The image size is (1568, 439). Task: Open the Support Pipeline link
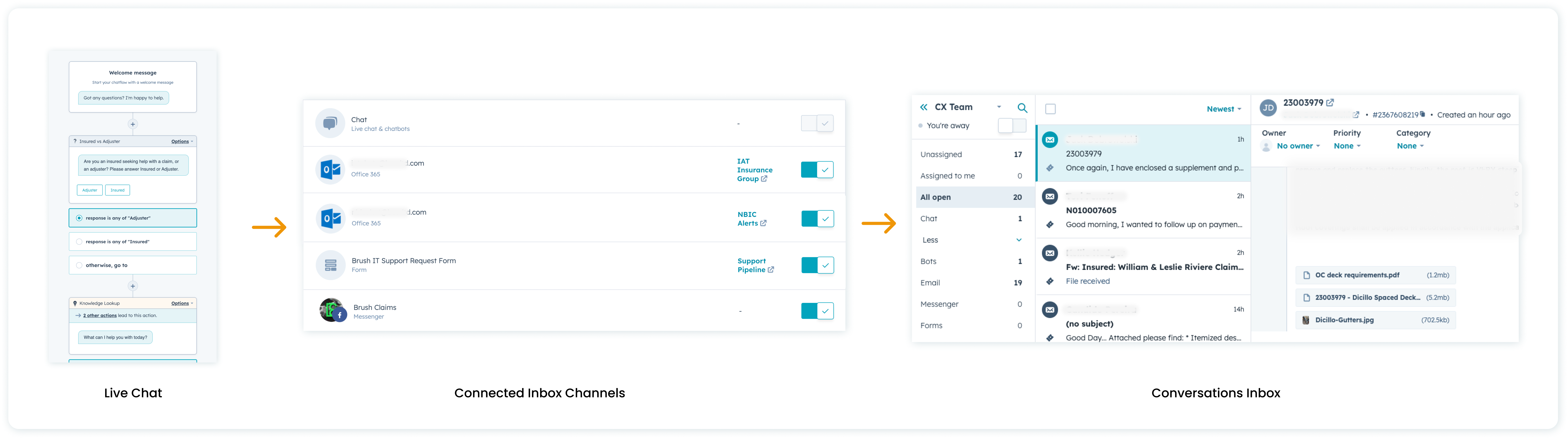pyautogui.click(x=755, y=265)
